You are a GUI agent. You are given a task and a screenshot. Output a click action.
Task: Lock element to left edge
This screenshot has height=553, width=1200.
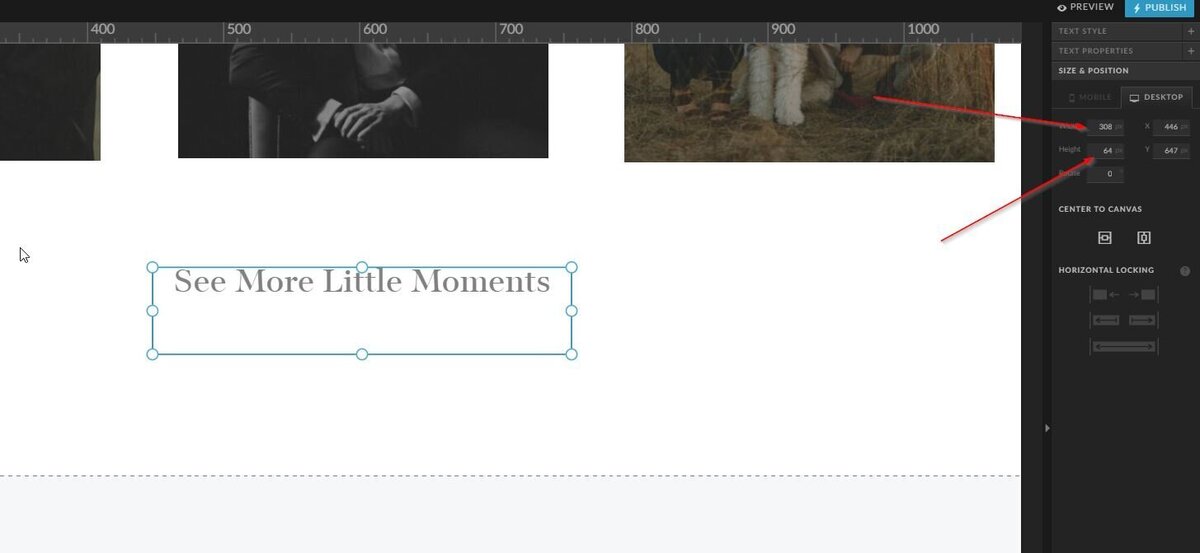pyautogui.click(x=1106, y=295)
